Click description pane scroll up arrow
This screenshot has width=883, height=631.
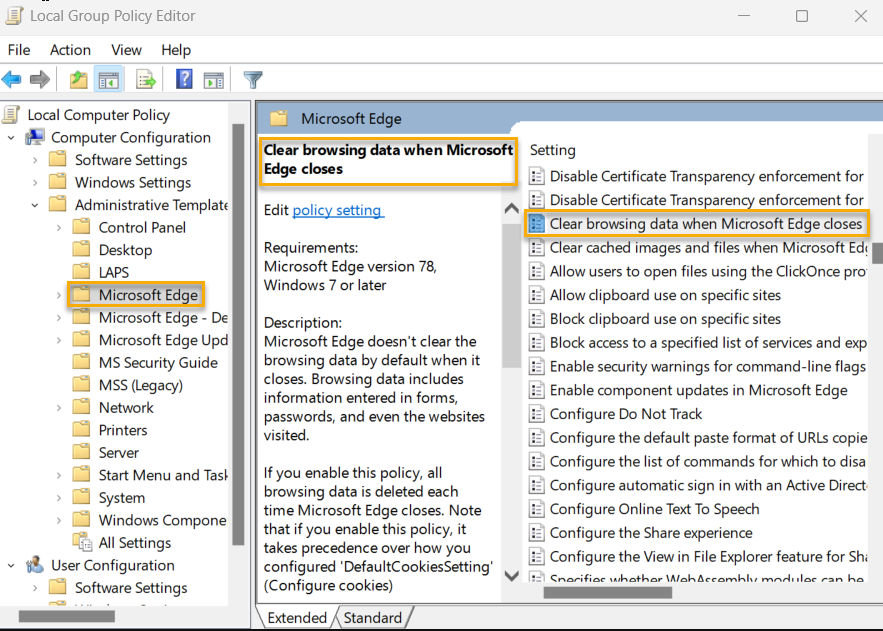coord(511,209)
